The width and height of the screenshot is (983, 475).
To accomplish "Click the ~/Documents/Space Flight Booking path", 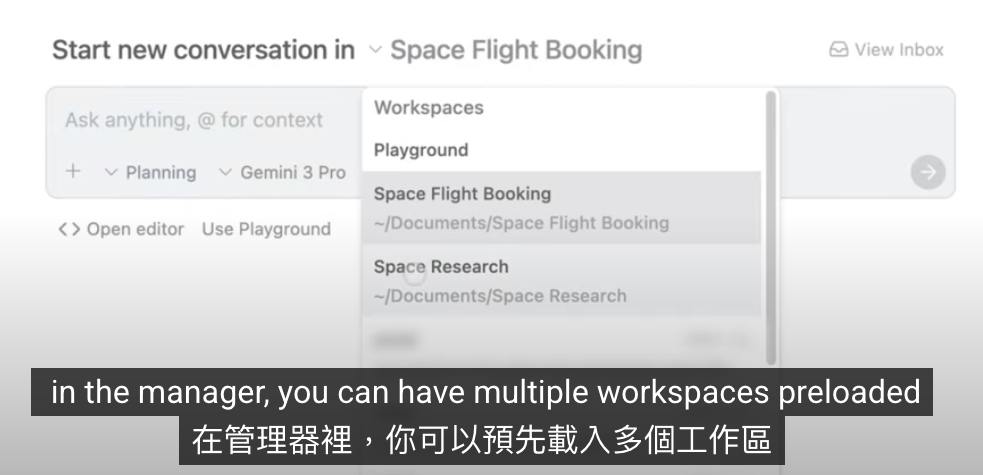I will point(521,223).
